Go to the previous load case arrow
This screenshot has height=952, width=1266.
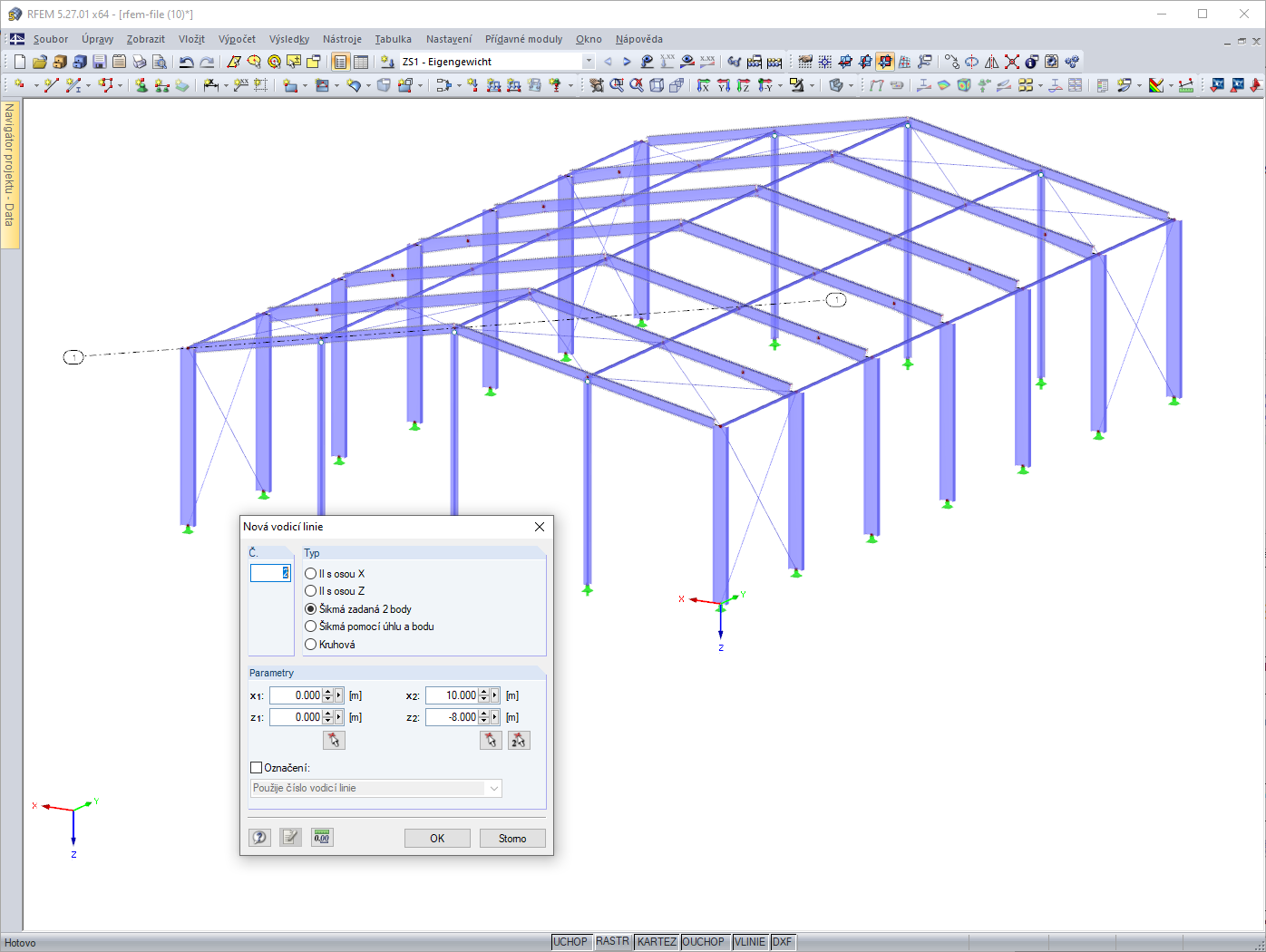coord(608,62)
